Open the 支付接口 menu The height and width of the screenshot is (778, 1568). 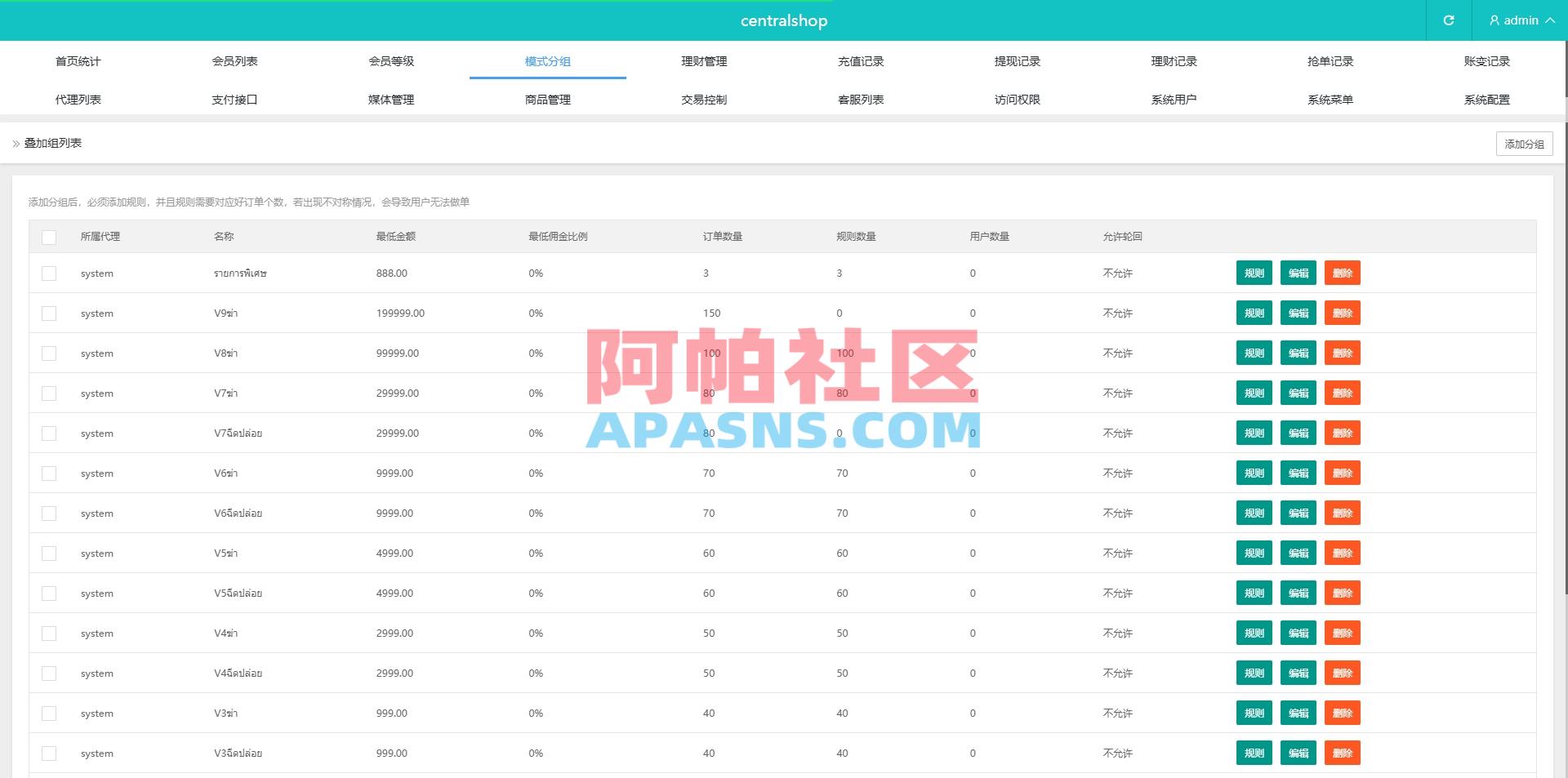pyautogui.click(x=234, y=99)
